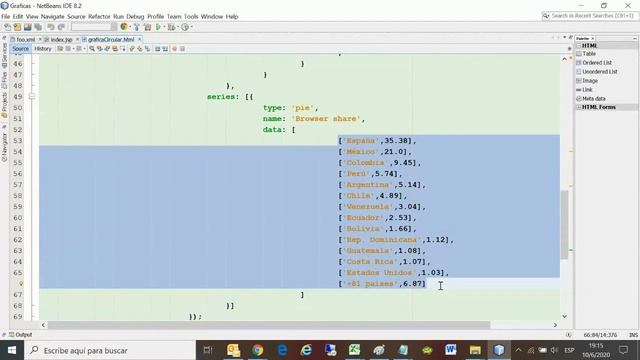Click the Profile Project toolbar icon

[x=185, y=27]
